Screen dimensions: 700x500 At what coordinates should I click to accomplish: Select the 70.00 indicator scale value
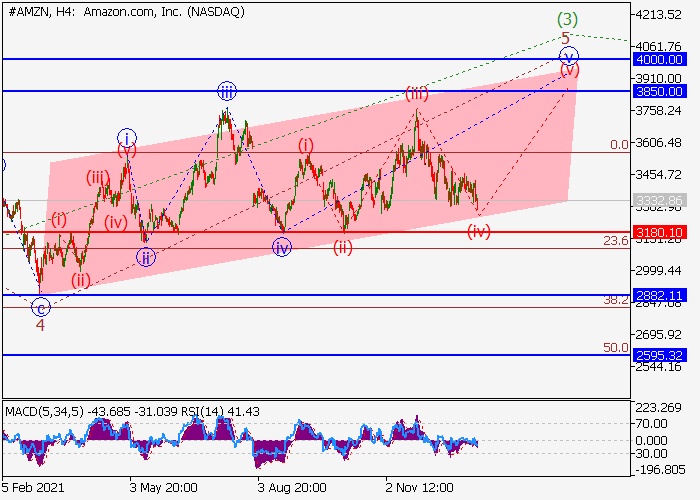pos(651,424)
